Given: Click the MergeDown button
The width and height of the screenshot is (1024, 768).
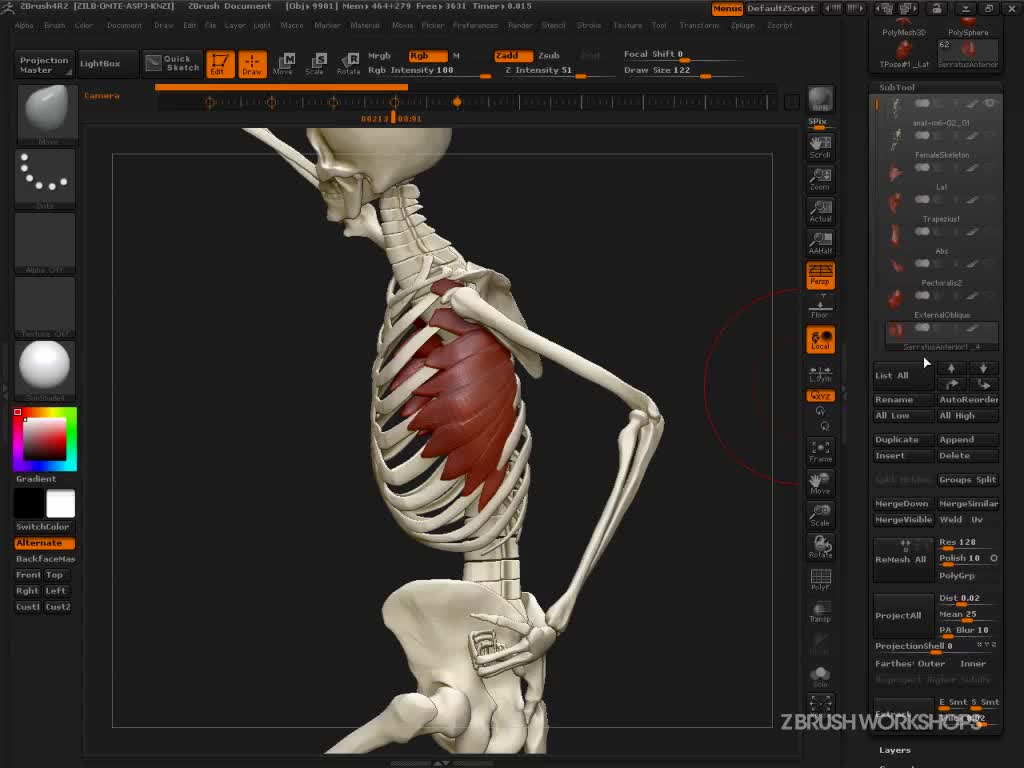Looking at the screenshot, I should click(x=904, y=504).
